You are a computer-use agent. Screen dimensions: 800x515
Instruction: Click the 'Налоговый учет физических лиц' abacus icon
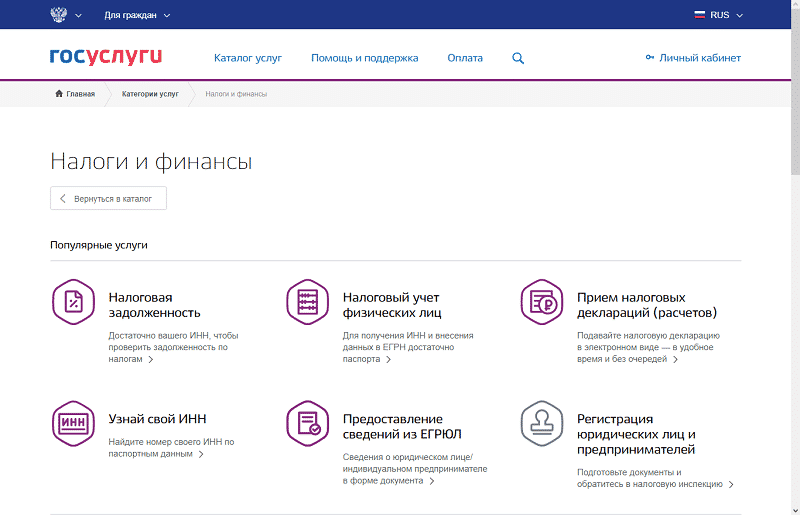point(308,302)
